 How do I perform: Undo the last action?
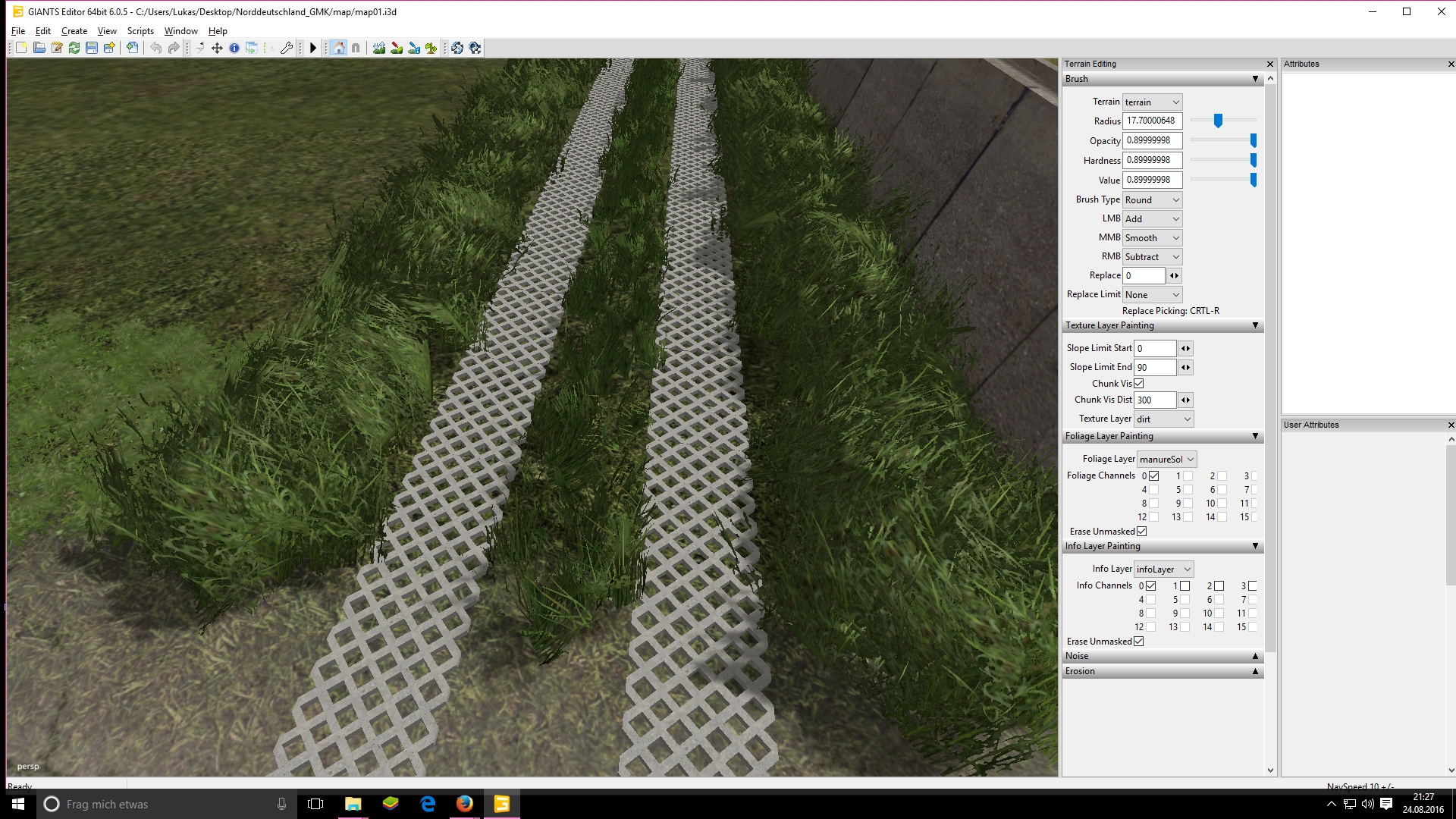155,48
